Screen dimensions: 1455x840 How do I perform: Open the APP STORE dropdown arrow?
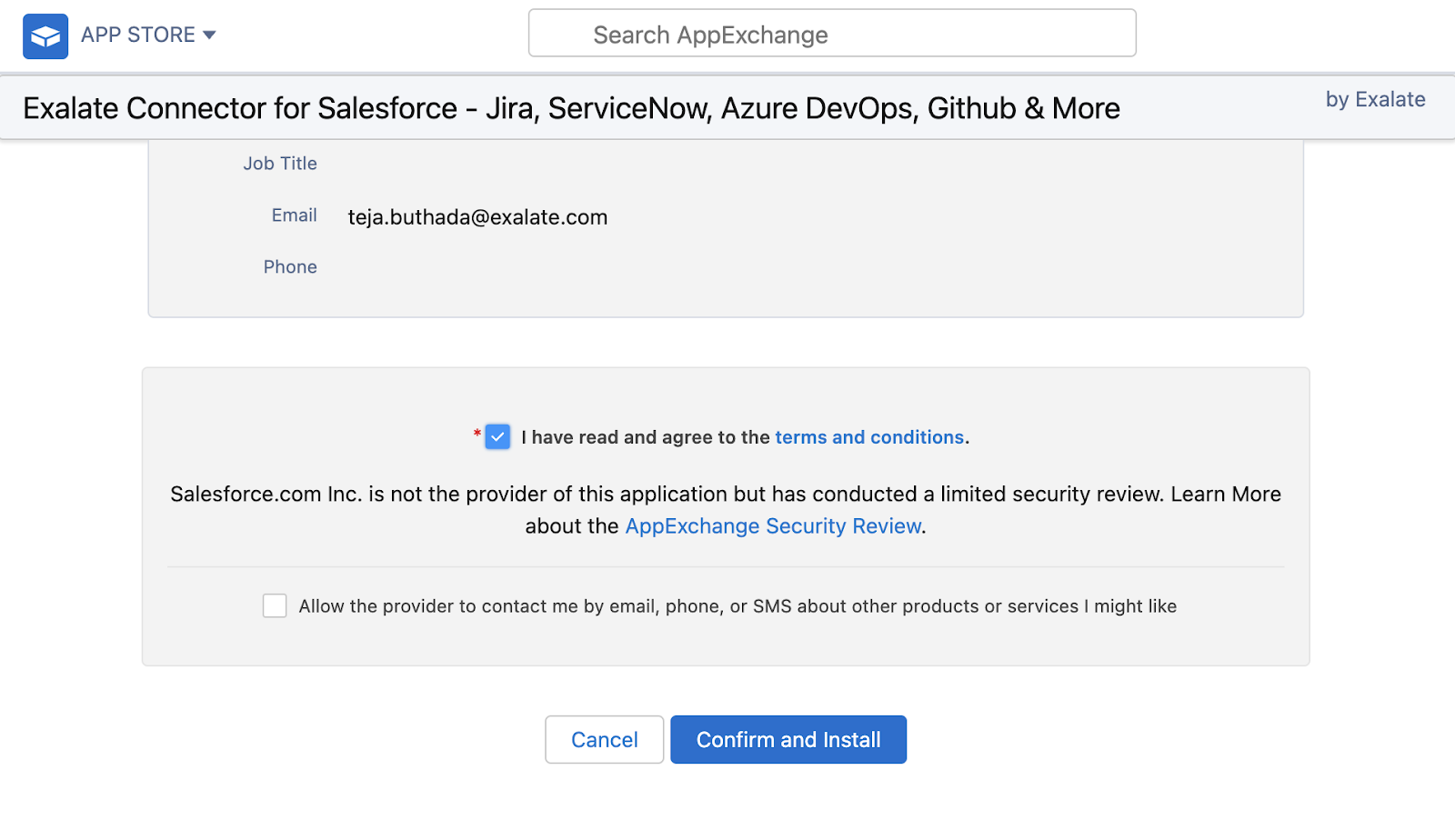pyautogui.click(x=209, y=35)
